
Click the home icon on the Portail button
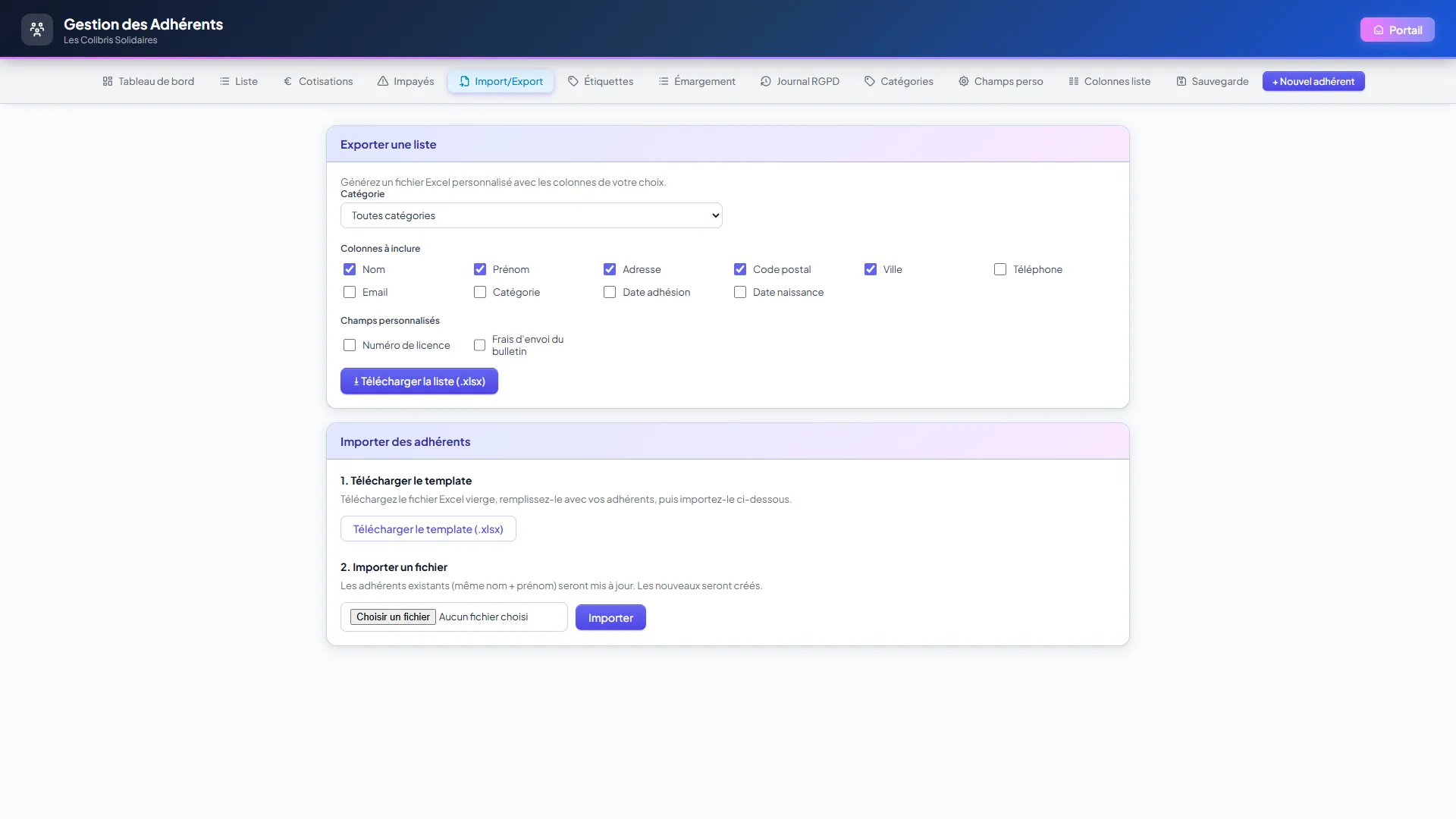point(1379,30)
